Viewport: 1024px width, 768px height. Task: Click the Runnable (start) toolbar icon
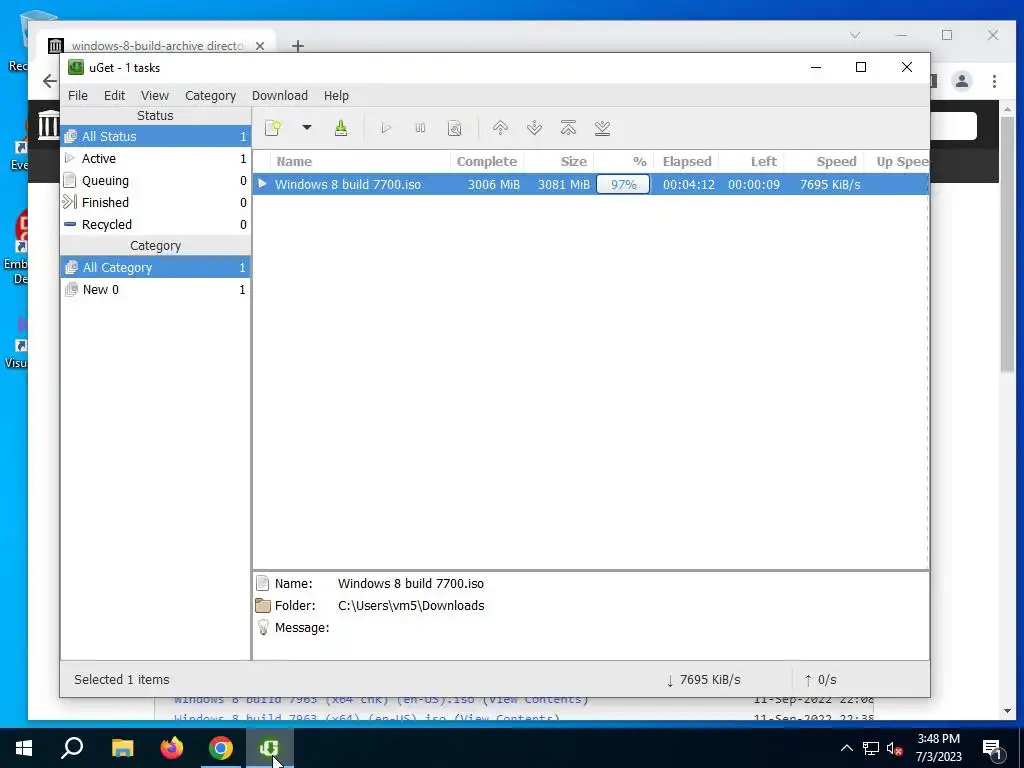386,128
